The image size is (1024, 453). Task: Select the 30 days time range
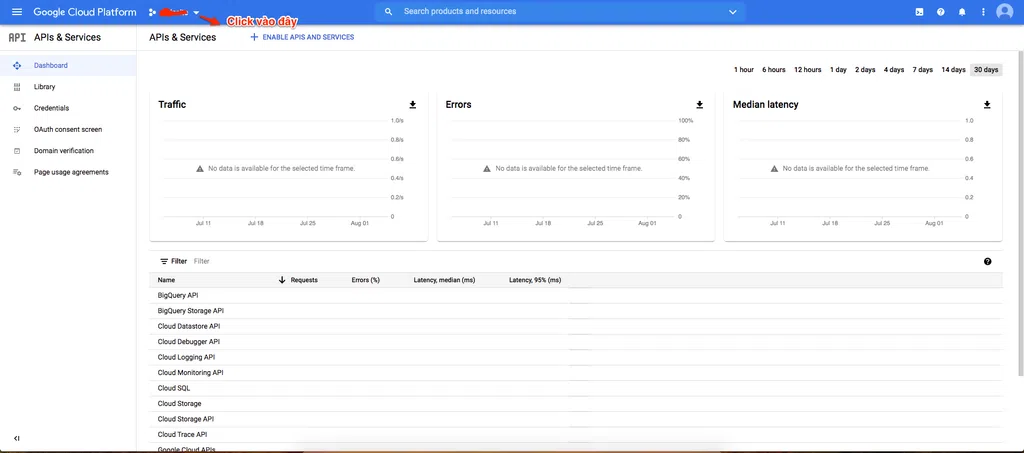[986, 70]
